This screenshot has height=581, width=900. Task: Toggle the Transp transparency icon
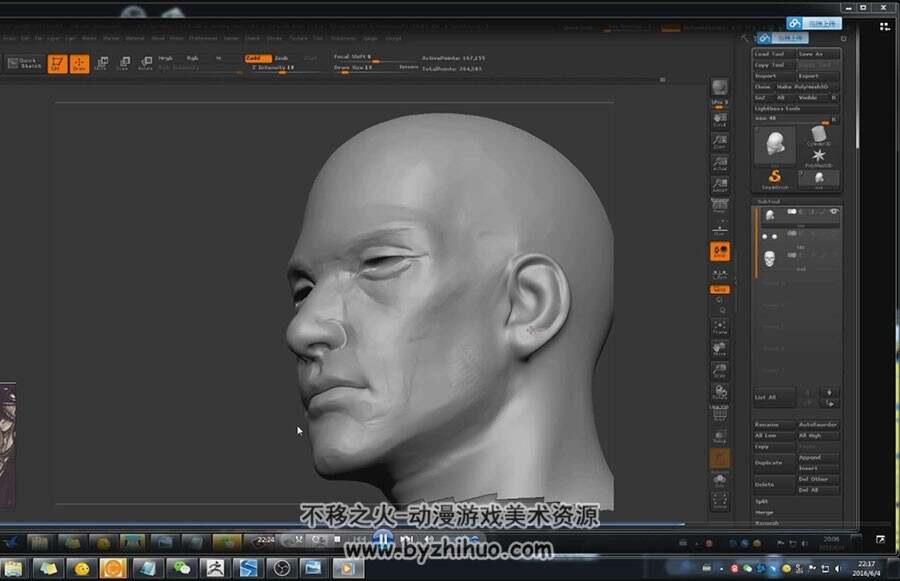click(720, 436)
